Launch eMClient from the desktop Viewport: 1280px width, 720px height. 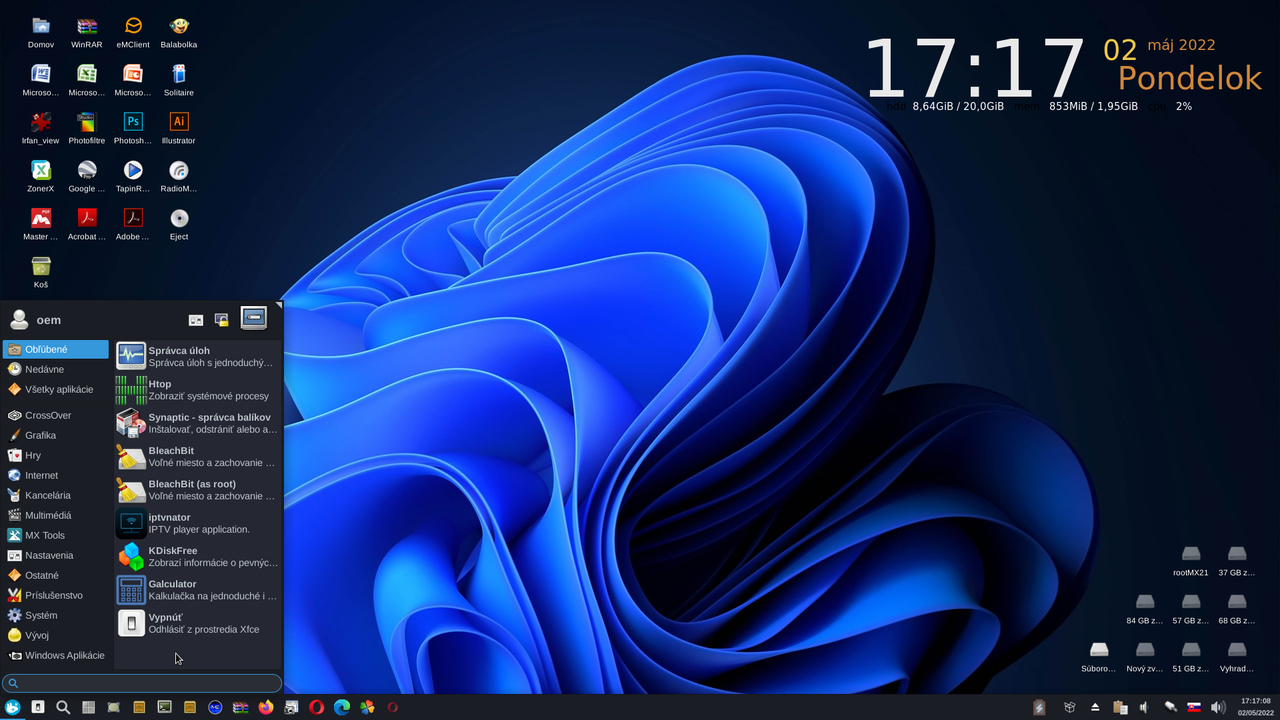point(133,32)
